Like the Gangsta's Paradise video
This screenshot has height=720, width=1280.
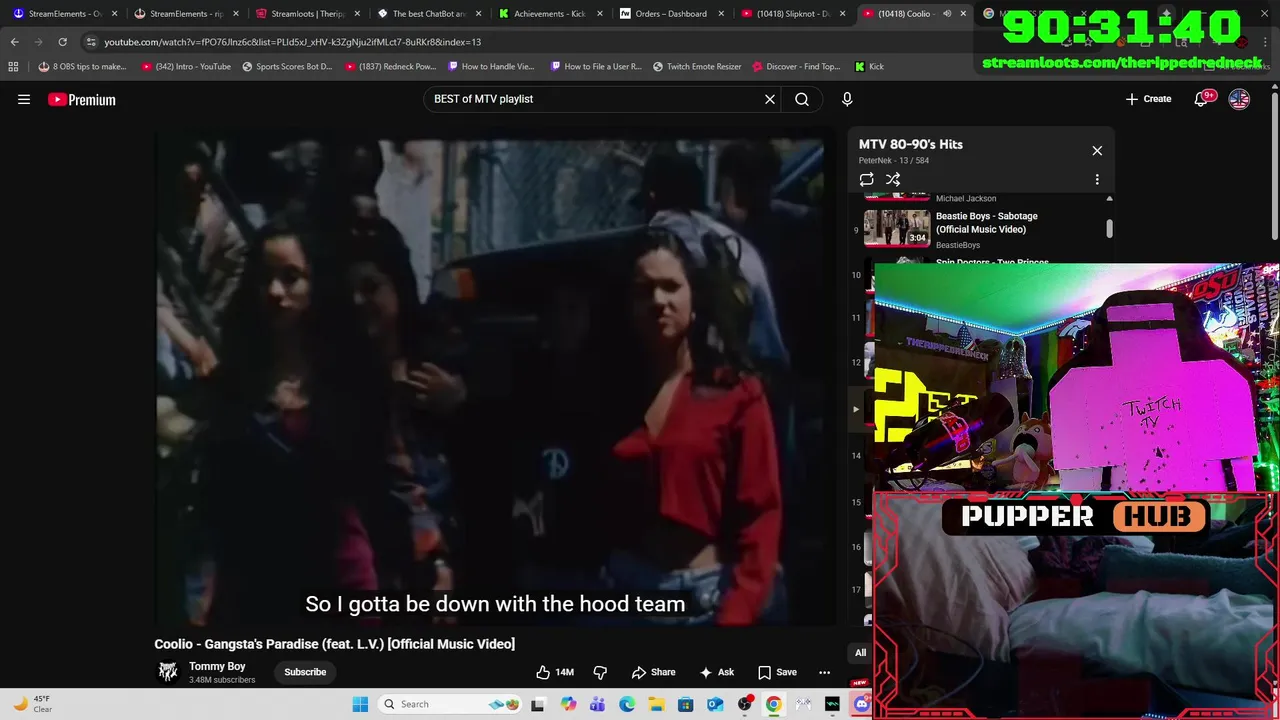pos(555,672)
